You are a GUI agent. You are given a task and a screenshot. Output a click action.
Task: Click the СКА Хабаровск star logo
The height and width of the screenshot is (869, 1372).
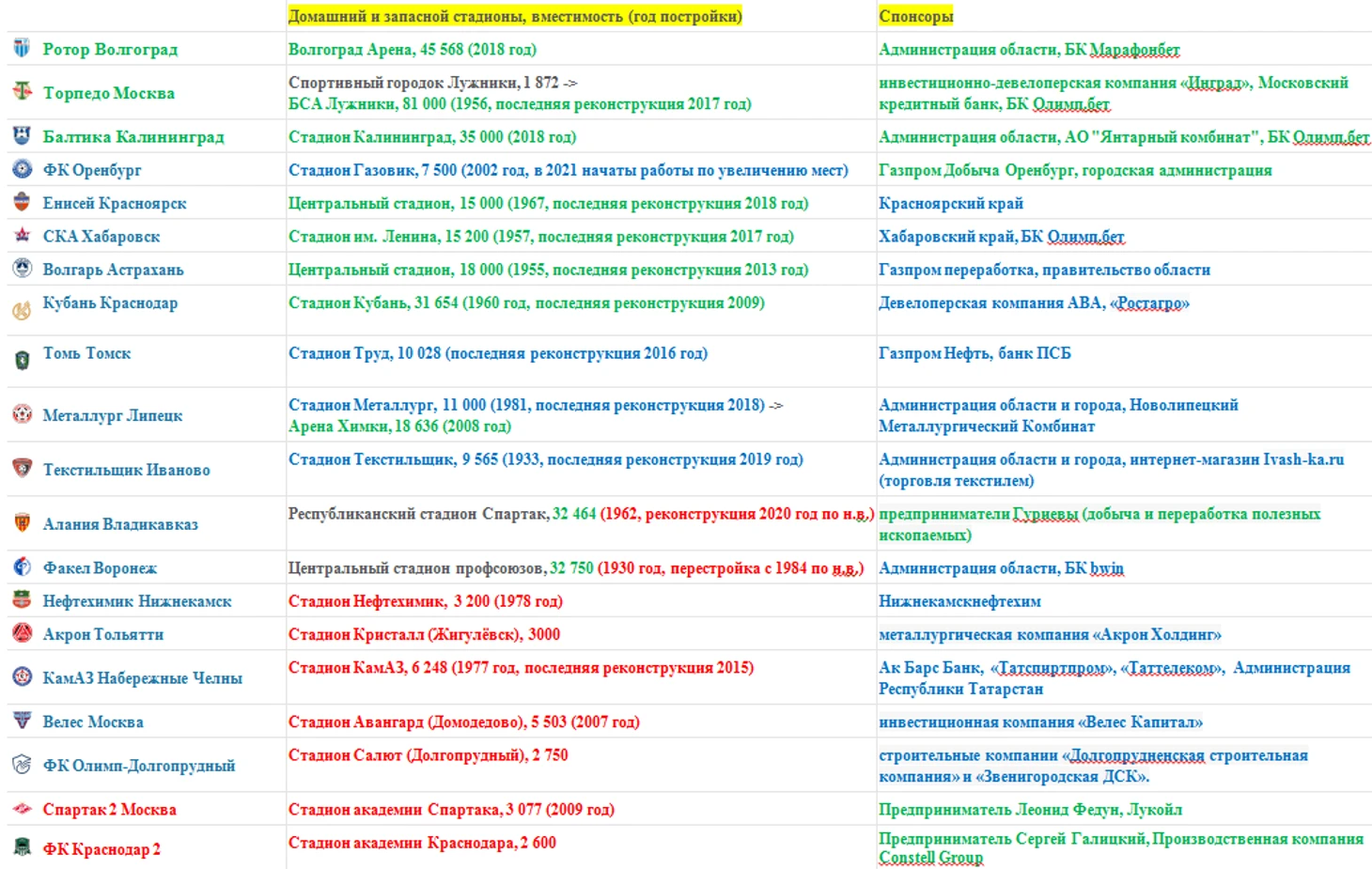(22, 235)
